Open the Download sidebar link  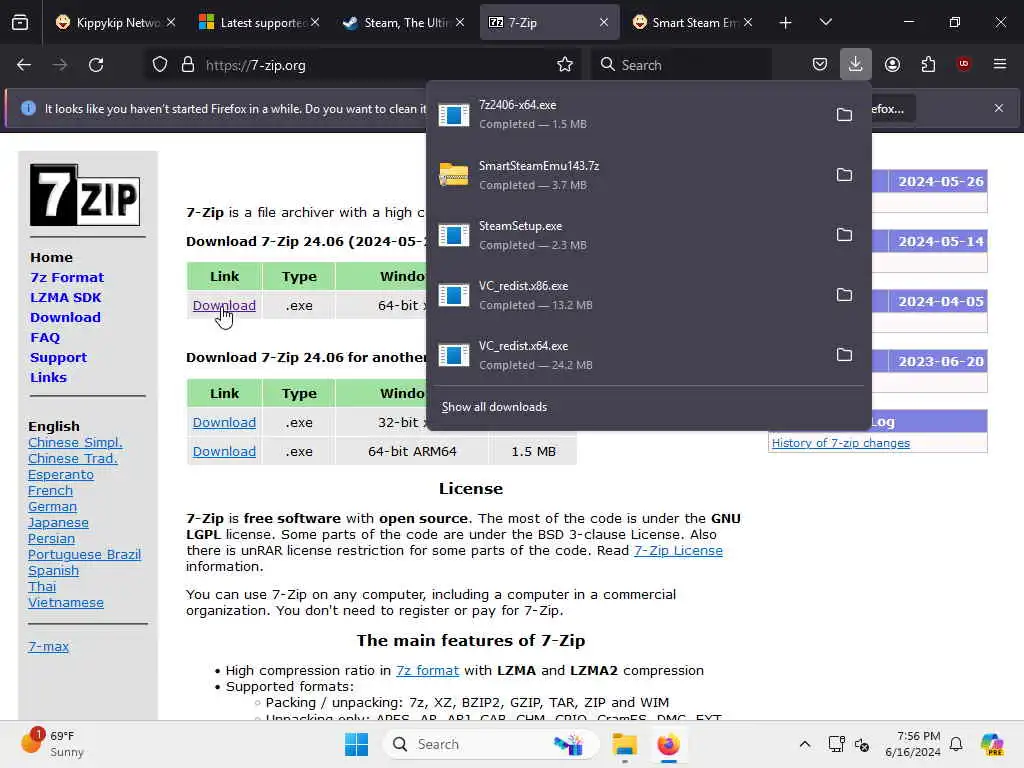pos(65,317)
